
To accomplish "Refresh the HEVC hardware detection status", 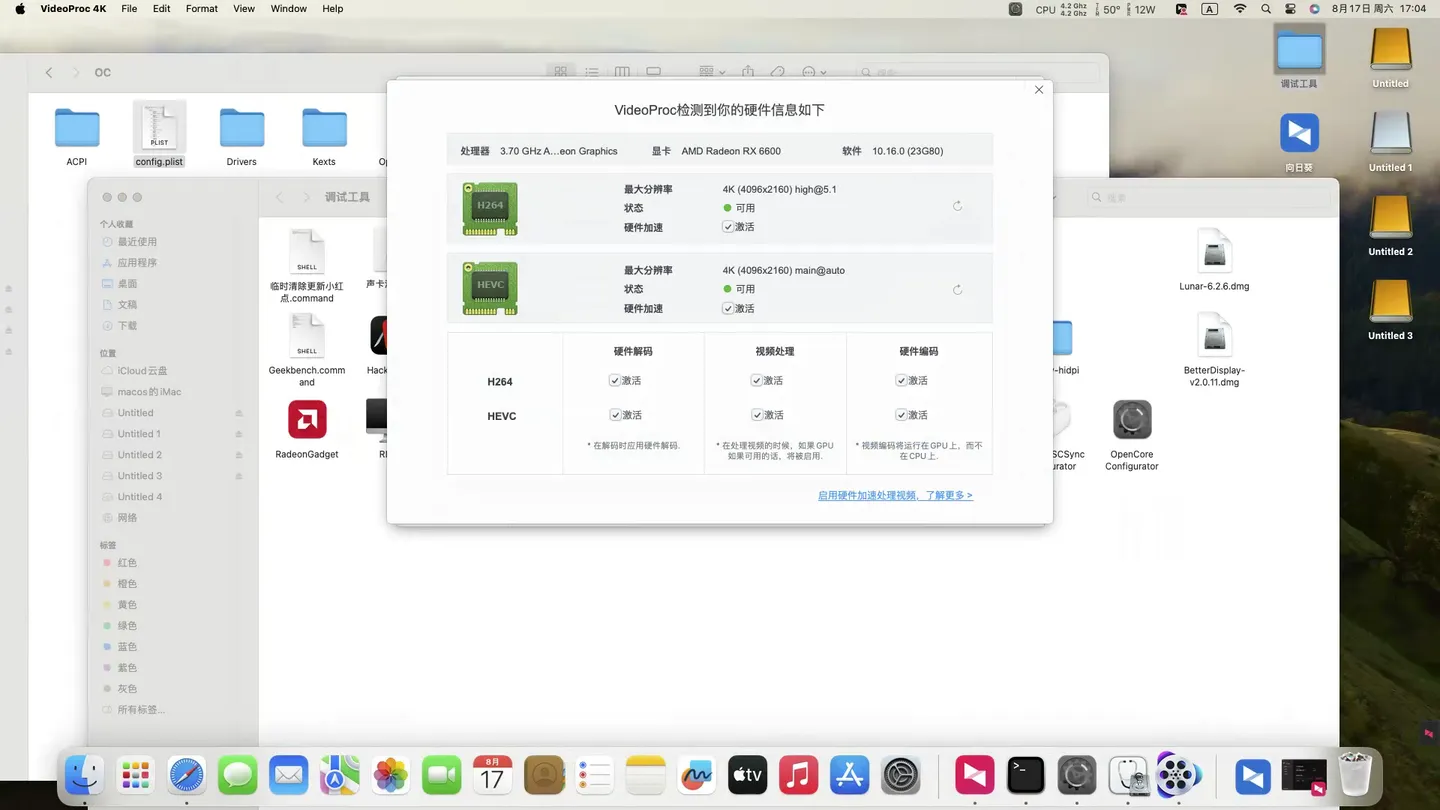I will [x=957, y=289].
